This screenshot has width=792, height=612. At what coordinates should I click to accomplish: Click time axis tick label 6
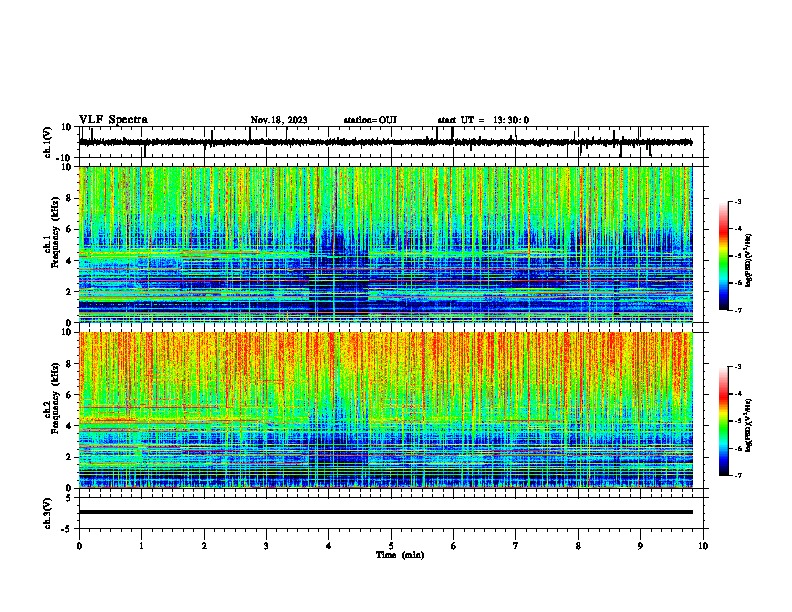click(x=453, y=546)
